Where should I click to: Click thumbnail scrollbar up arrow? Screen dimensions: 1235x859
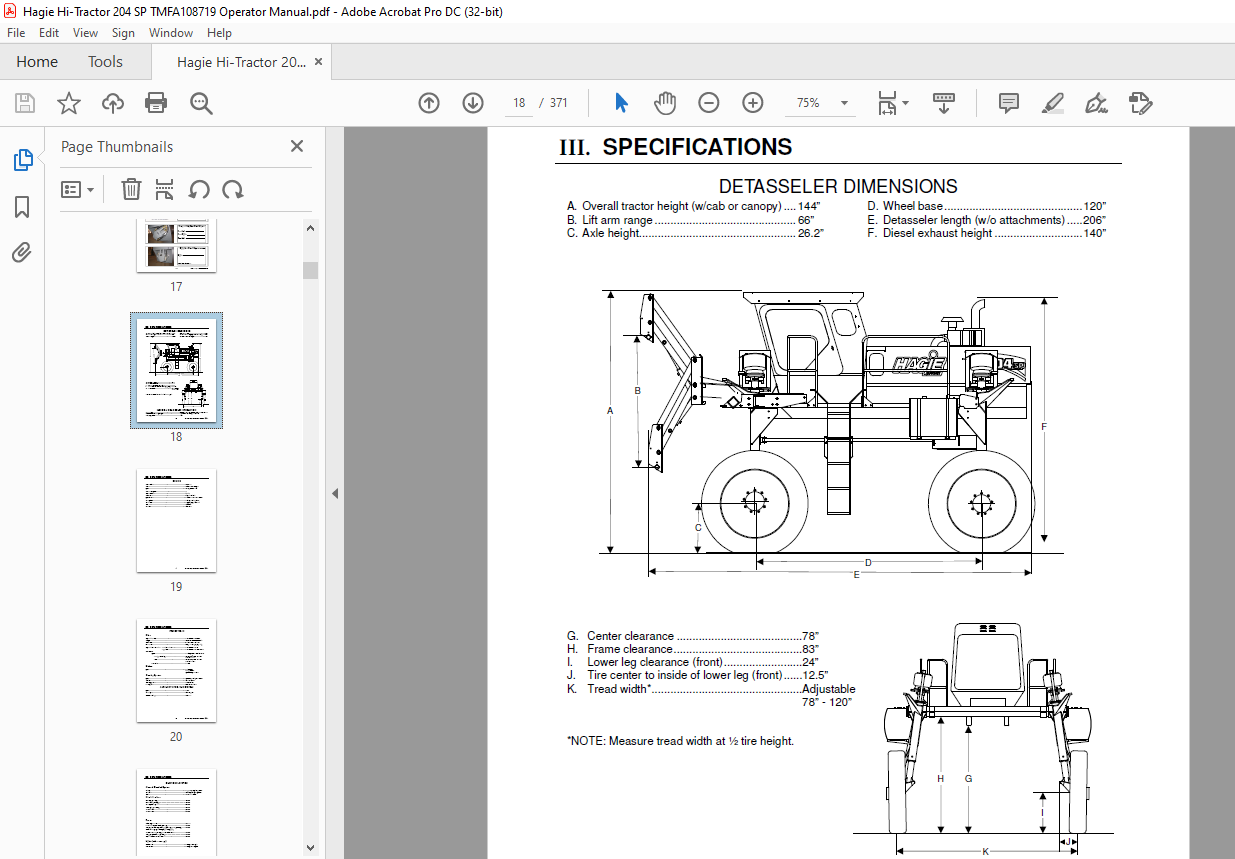point(310,228)
